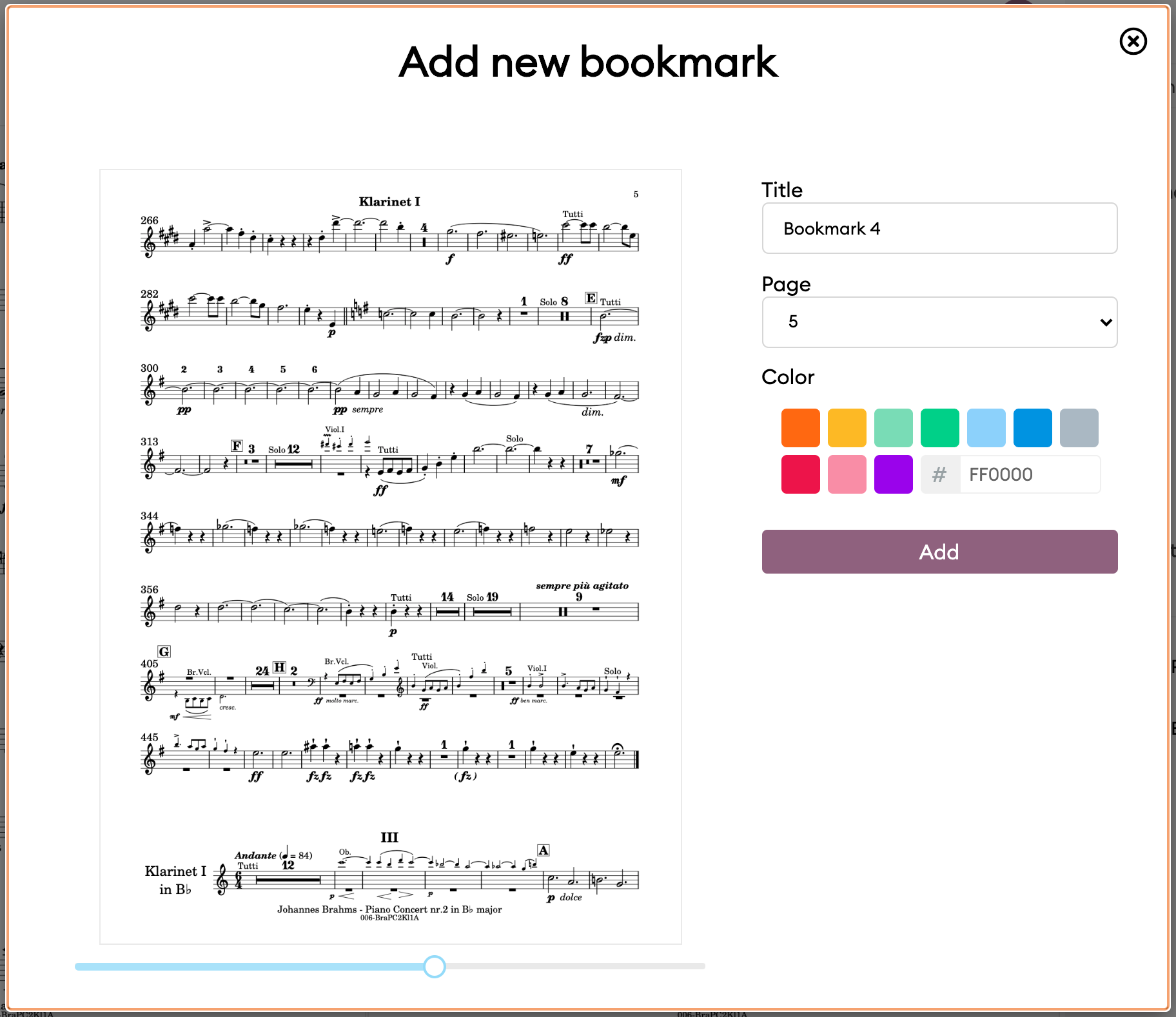
Task: Select the purple color swatch
Action: click(893, 474)
